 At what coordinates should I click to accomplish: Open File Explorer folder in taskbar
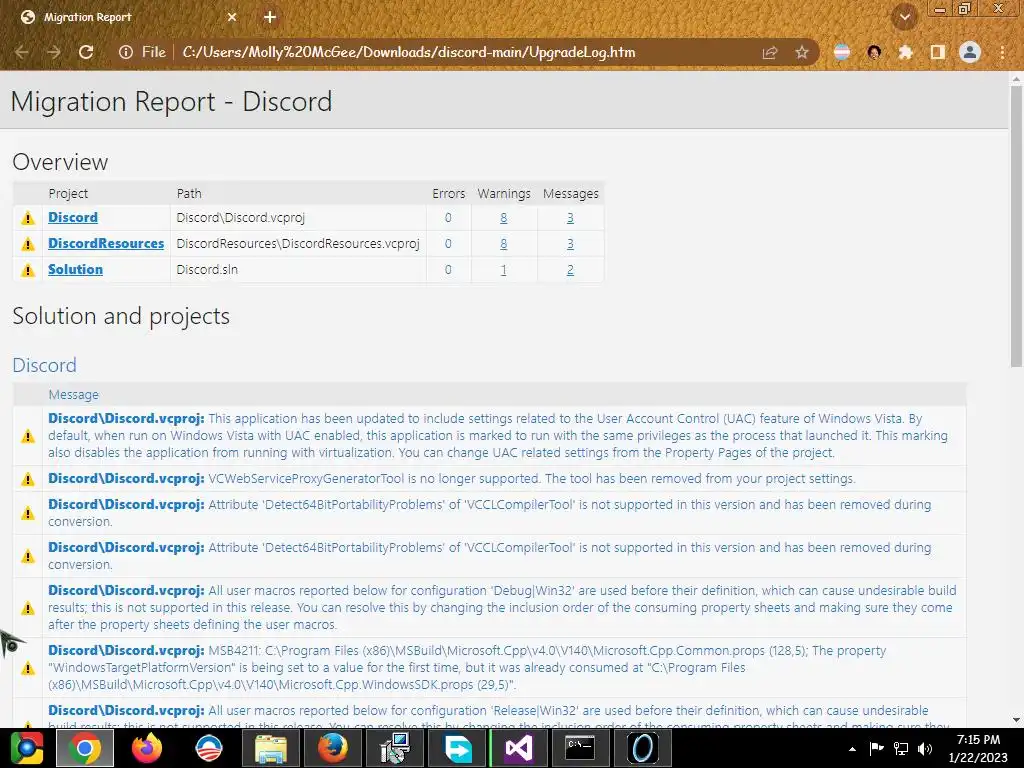pos(271,748)
